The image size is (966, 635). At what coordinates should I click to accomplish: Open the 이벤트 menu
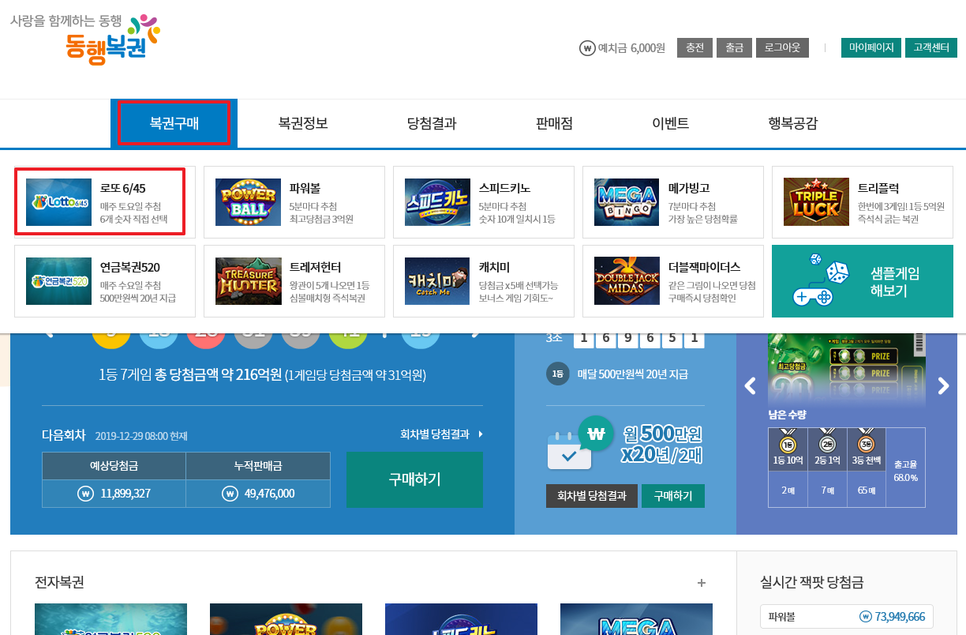[670, 123]
